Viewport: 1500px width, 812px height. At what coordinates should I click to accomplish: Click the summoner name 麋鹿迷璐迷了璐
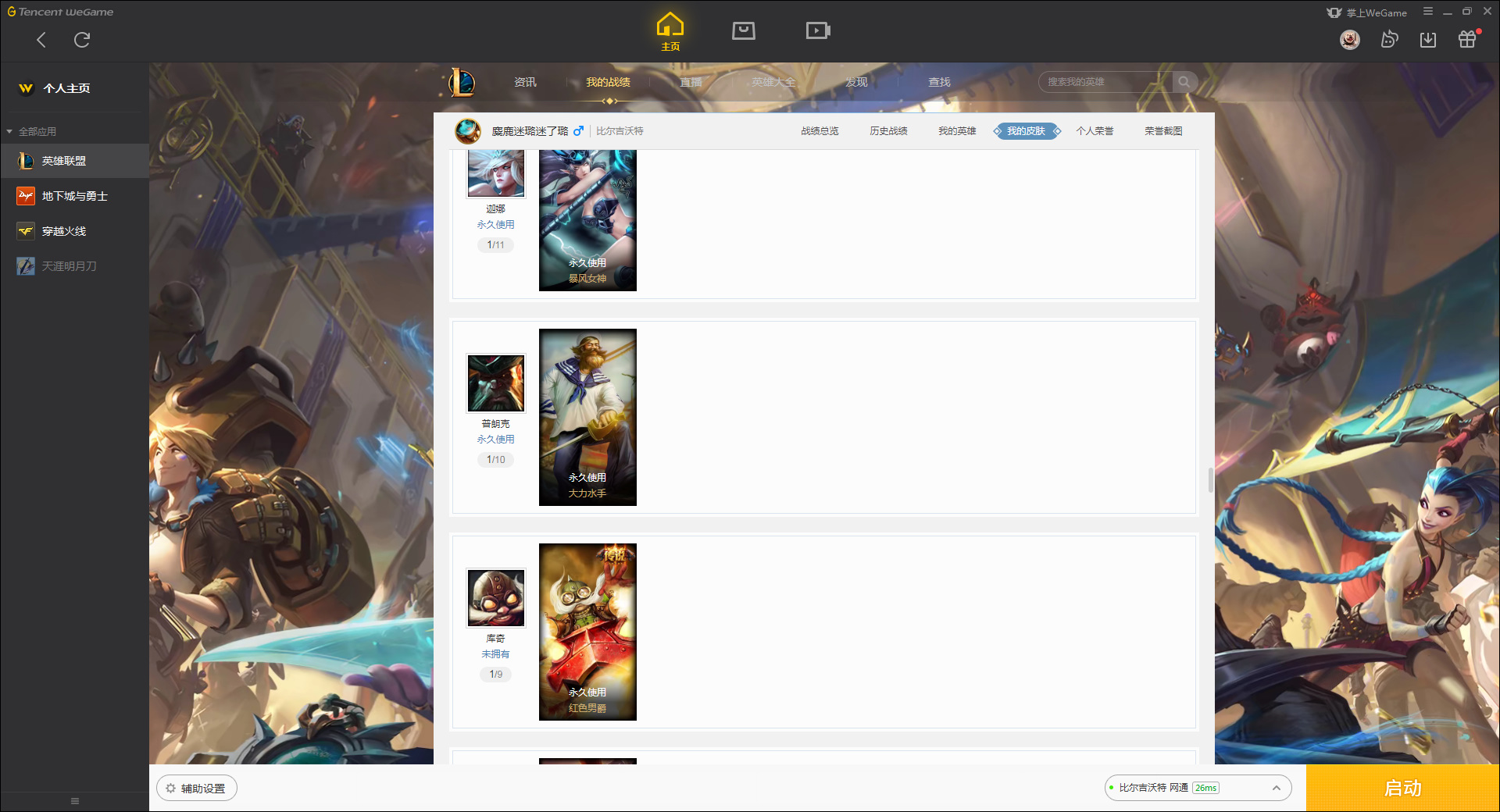pyautogui.click(x=530, y=131)
